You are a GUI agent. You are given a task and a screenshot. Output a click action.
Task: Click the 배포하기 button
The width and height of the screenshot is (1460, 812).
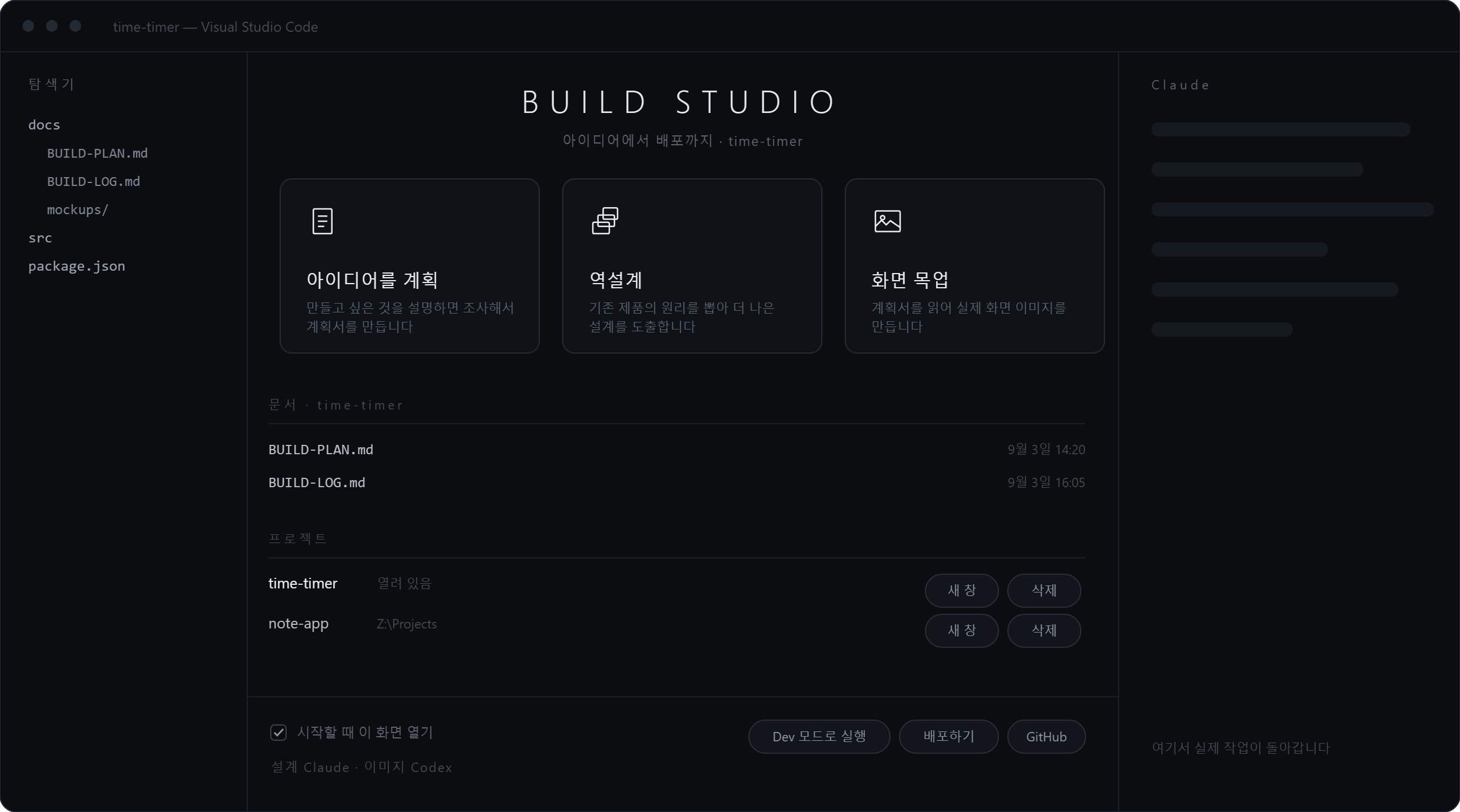point(949,737)
